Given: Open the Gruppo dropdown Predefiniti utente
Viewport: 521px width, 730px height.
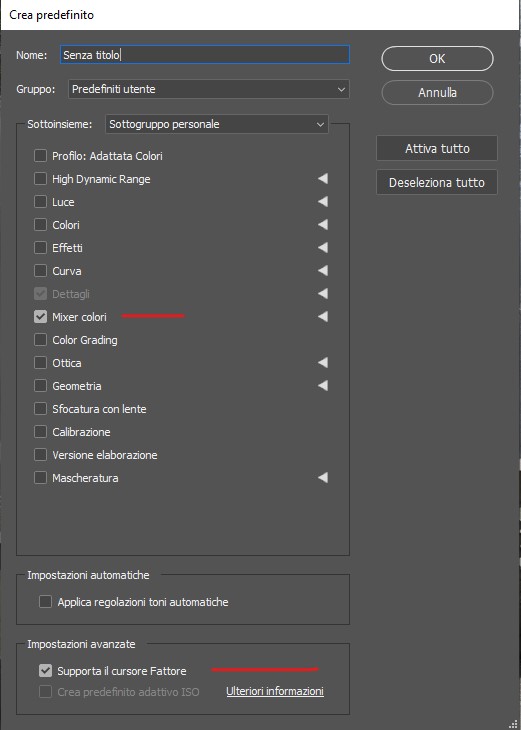Looking at the screenshot, I should 209,89.
